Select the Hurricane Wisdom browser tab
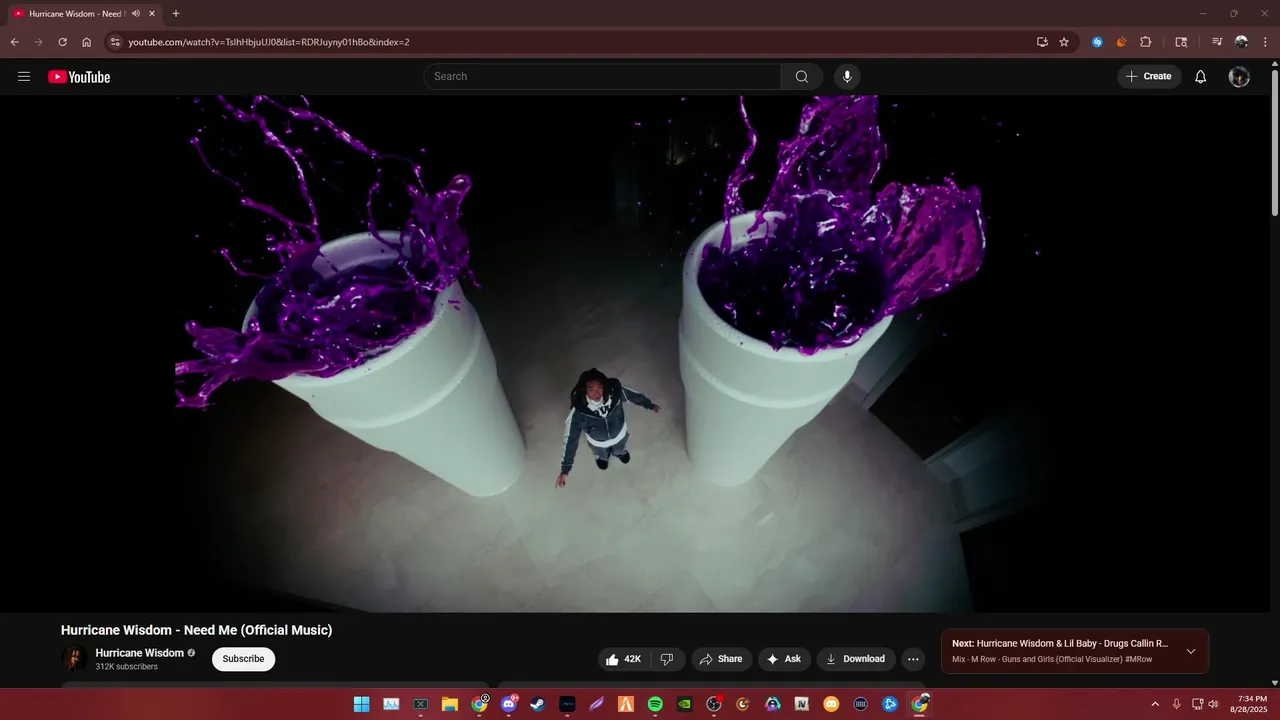 84,14
